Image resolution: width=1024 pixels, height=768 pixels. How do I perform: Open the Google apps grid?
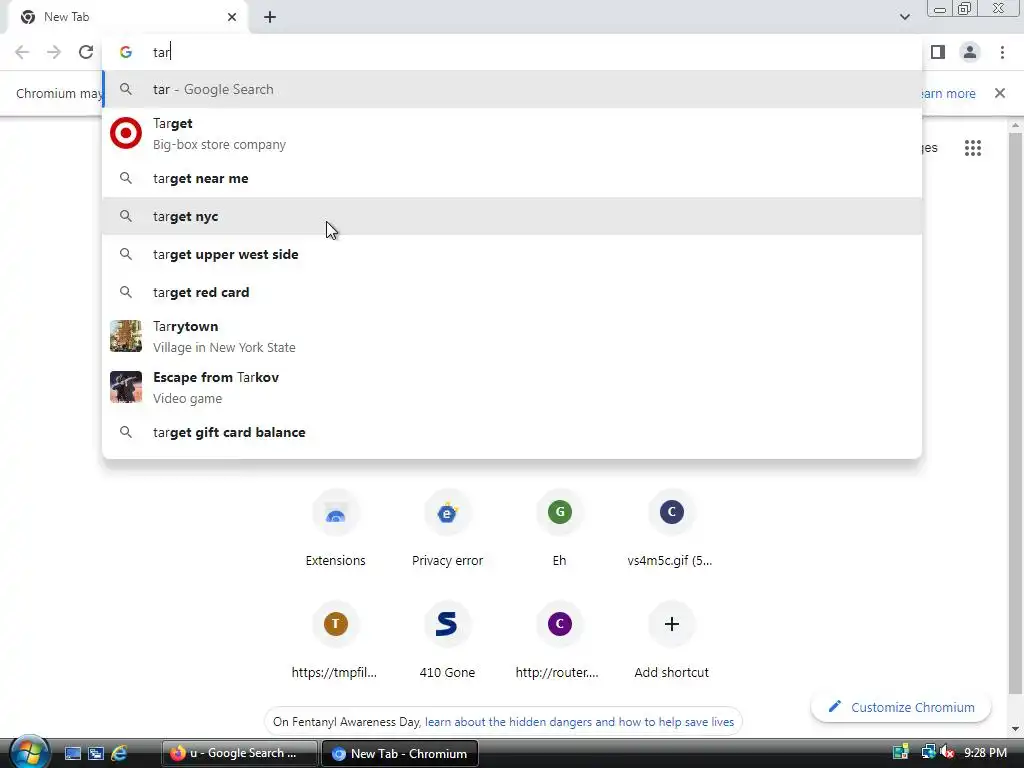pos(972,148)
